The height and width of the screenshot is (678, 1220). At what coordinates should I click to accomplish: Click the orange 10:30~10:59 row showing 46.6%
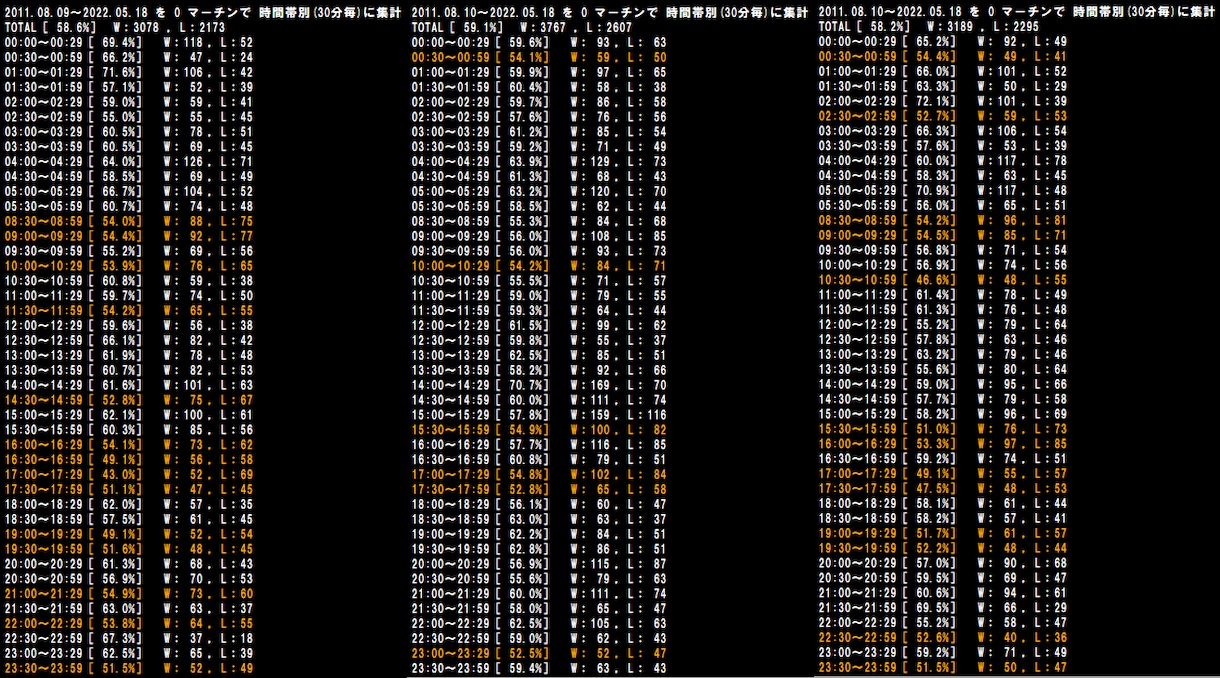pyautogui.click(x=943, y=281)
